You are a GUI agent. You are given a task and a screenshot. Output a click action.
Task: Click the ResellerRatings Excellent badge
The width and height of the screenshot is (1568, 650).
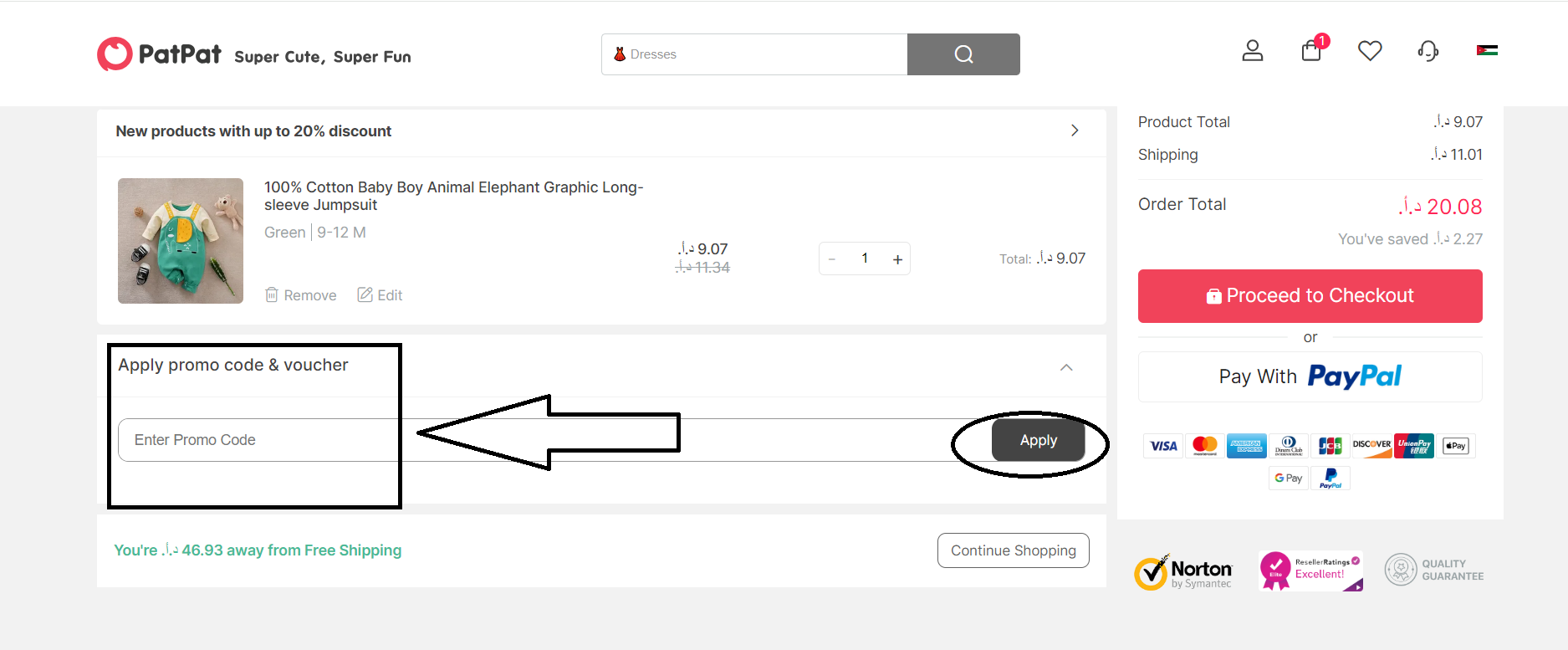(x=1310, y=571)
